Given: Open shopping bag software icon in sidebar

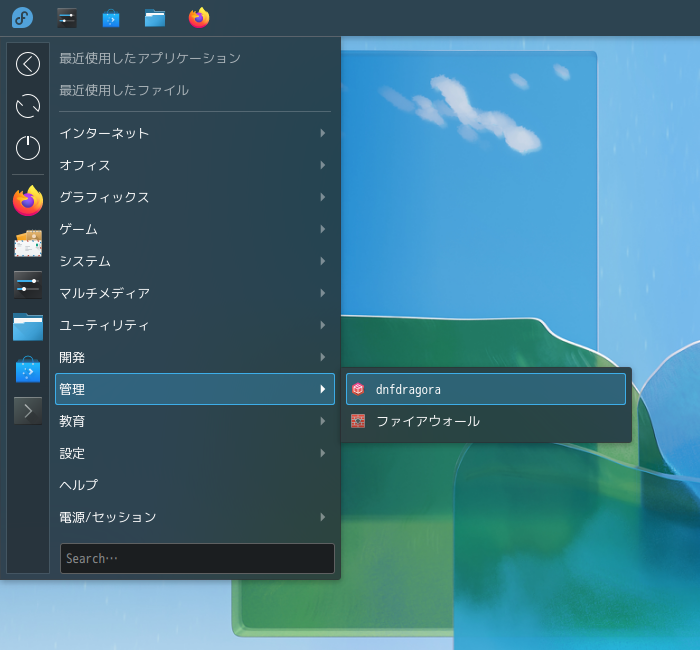Looking at the screenshot, I should 28,369.
